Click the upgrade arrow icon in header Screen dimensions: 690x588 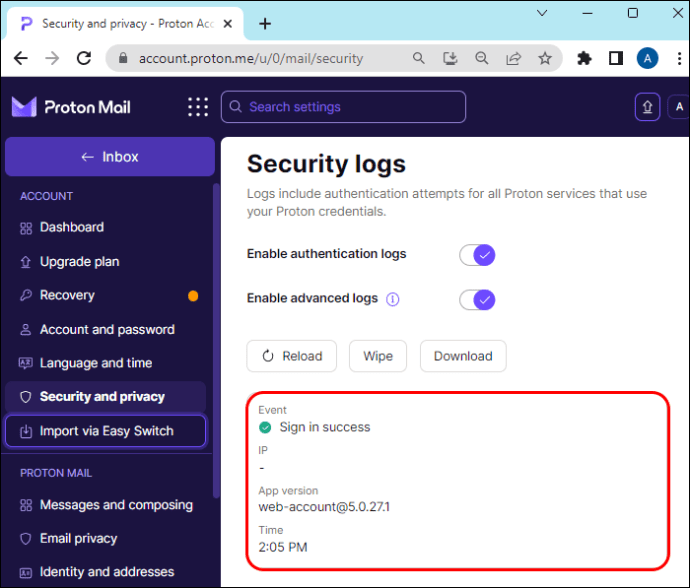pos(647,107)
